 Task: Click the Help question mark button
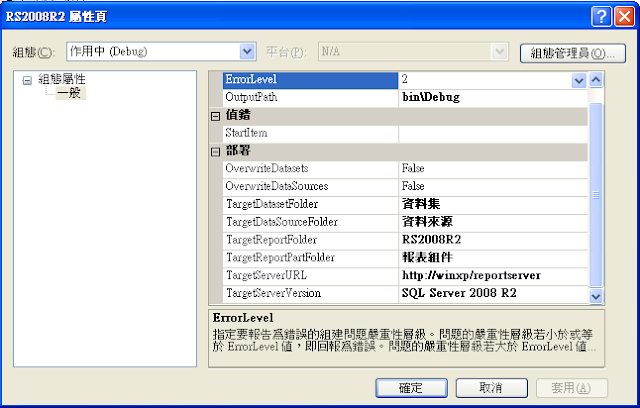601,17
